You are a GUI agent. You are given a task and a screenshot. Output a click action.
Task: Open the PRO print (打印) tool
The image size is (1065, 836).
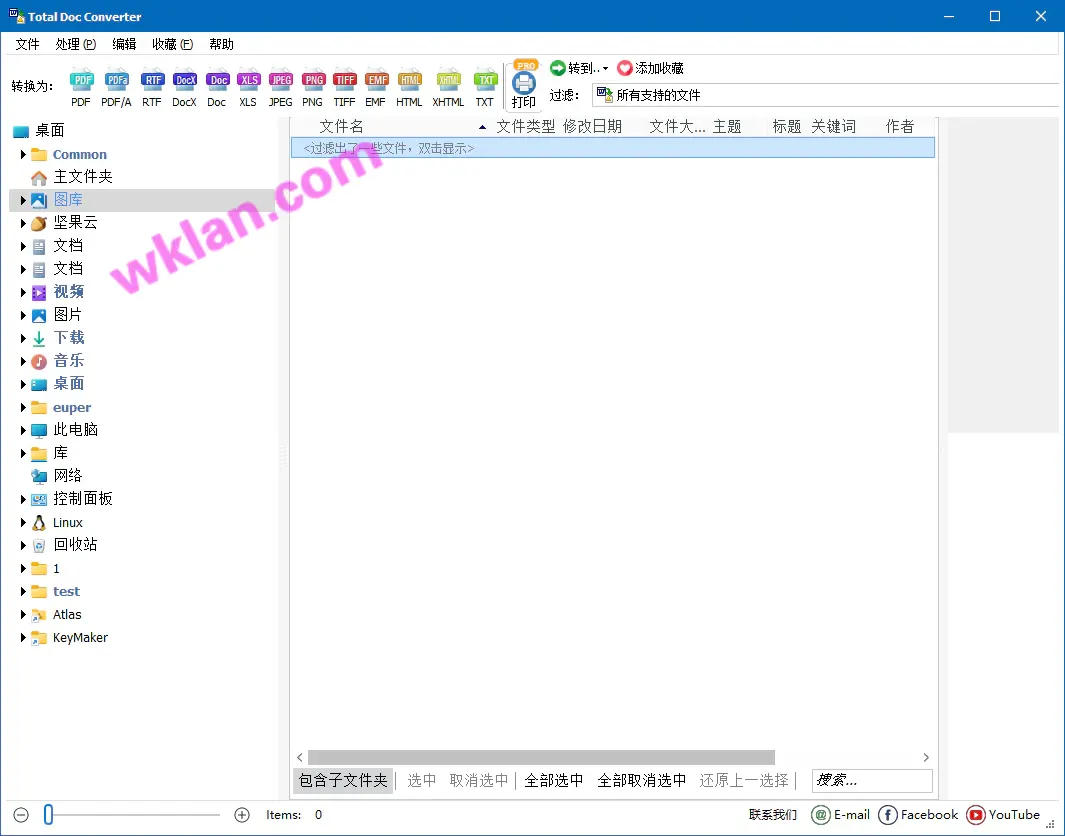[524, 84]
